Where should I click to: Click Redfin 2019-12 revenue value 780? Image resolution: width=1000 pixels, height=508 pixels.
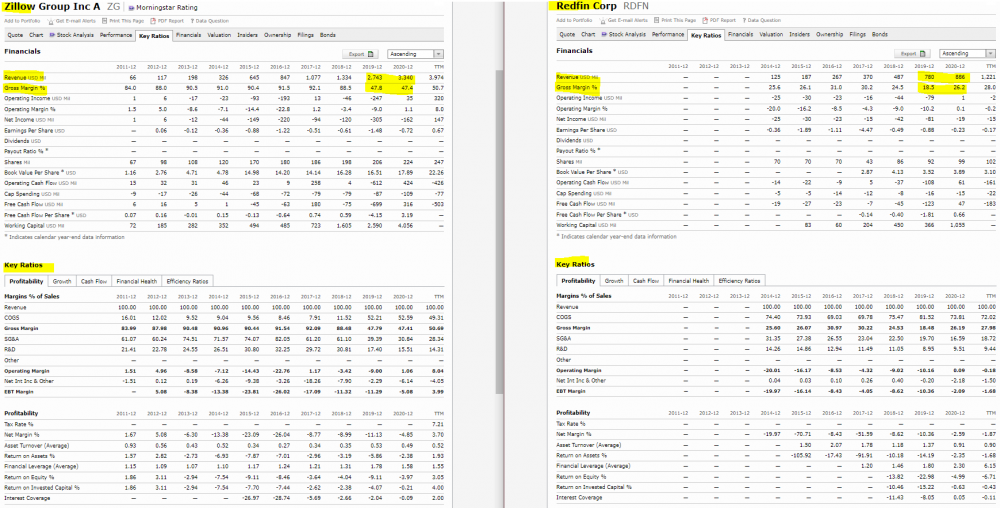[x=929, y=76]
